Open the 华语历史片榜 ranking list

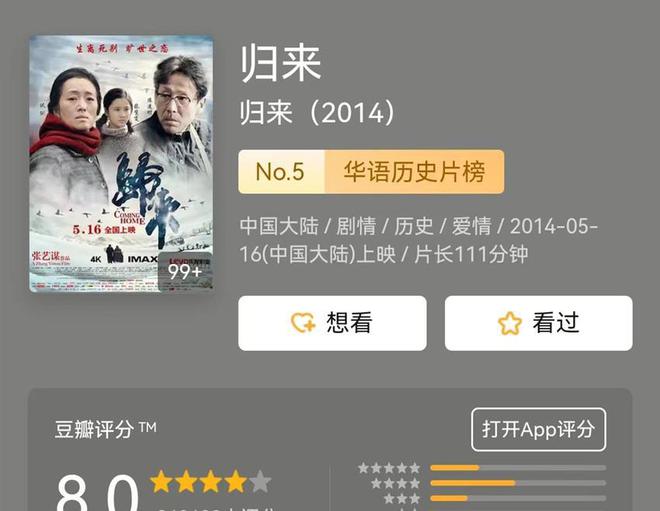(x=414, y=172)
